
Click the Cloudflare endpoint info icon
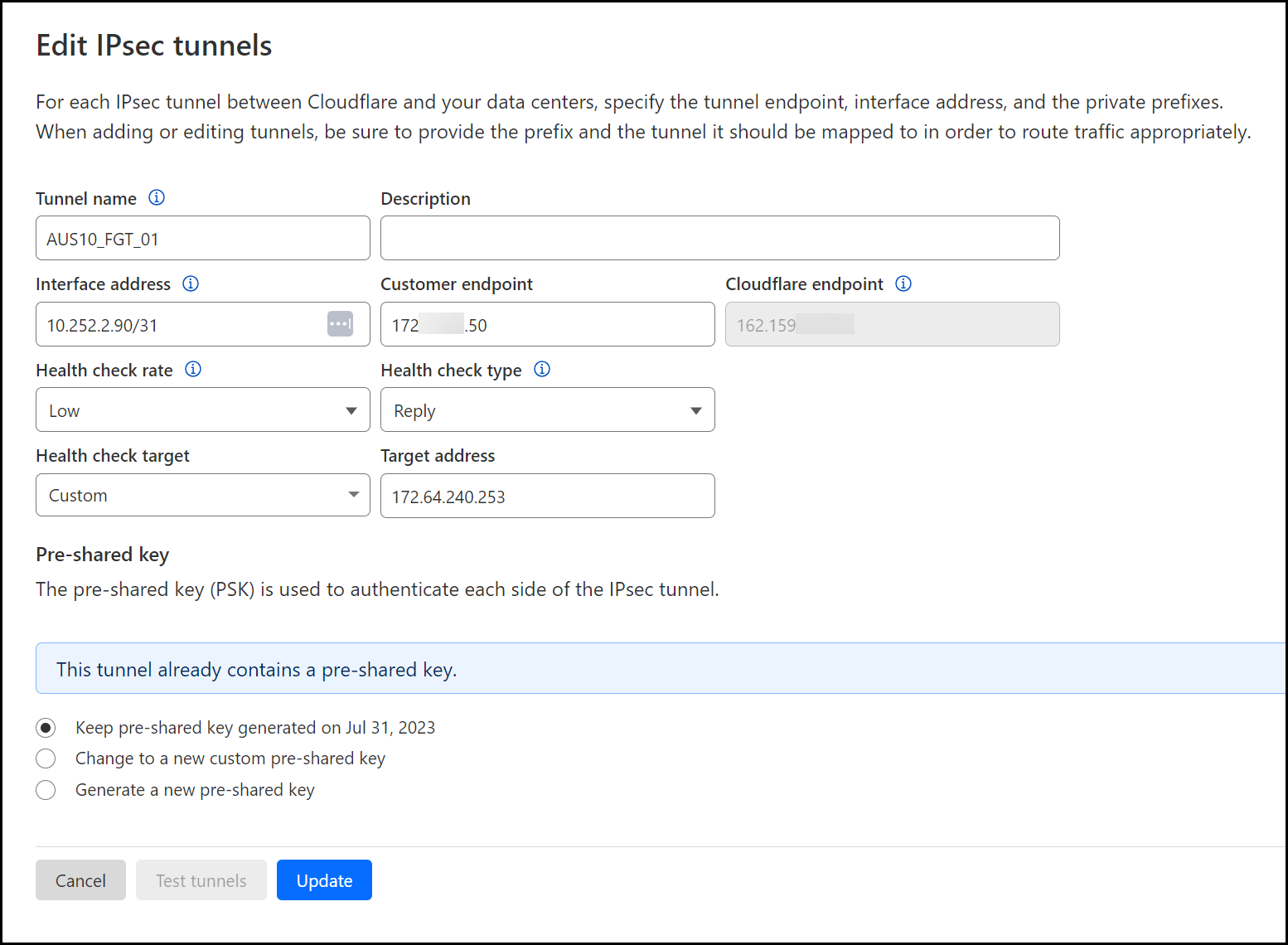[x=903, y=283]
